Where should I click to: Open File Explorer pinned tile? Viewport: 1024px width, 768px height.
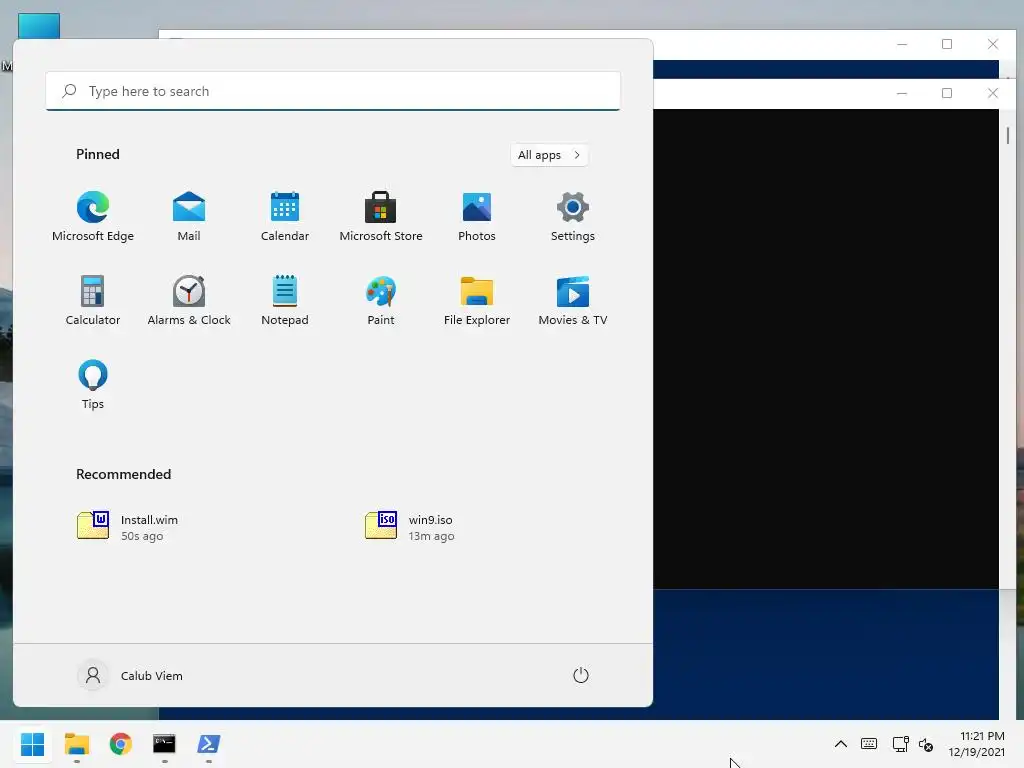pos(477,300)
